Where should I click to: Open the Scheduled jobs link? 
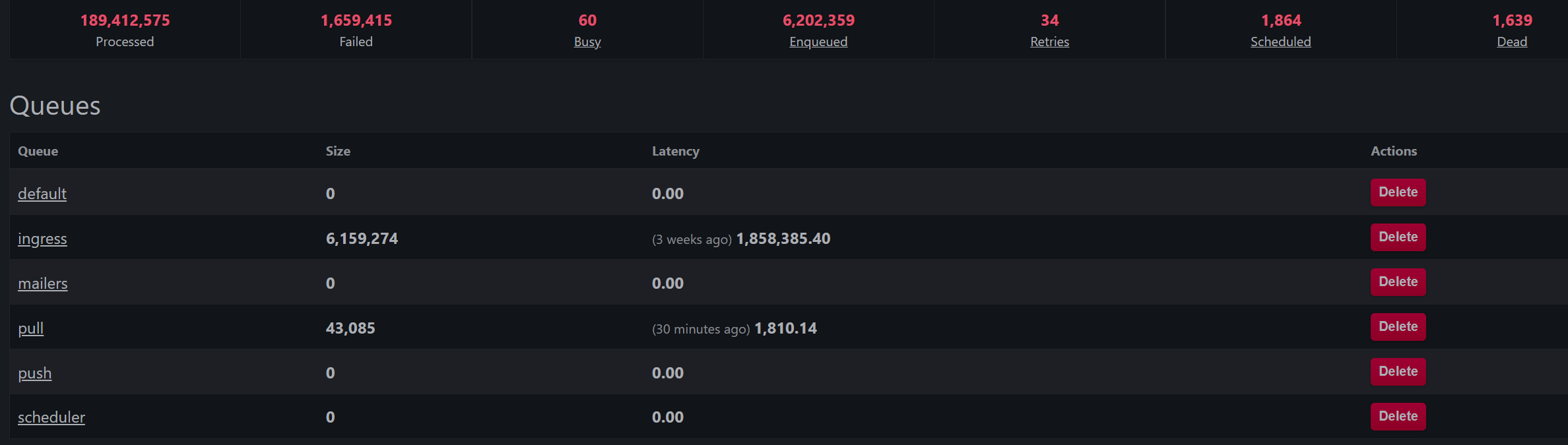click(1280, 42)
